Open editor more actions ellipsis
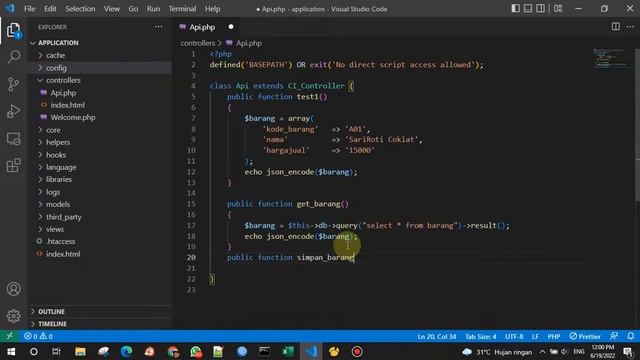The width and height of the screenshot is (640, 360). 630,27
